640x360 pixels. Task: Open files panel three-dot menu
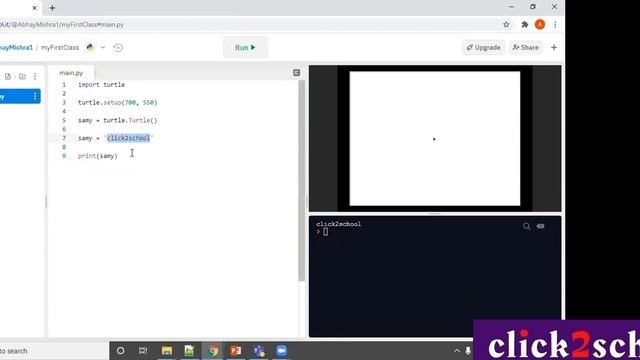coord(35,76)
